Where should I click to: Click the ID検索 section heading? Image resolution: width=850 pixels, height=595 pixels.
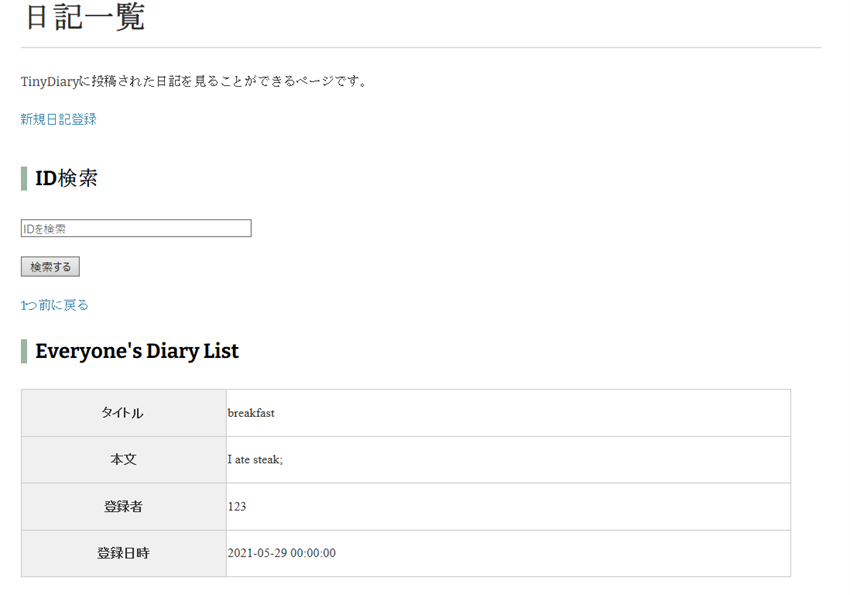[x=67, y=179]
